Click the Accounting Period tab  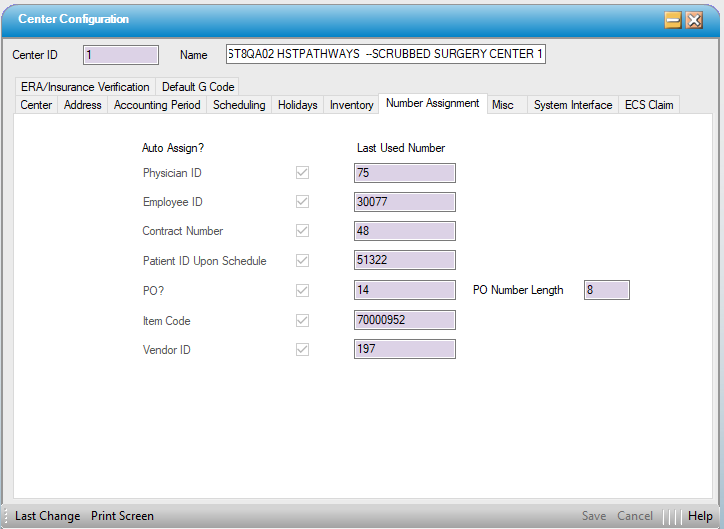157,105
